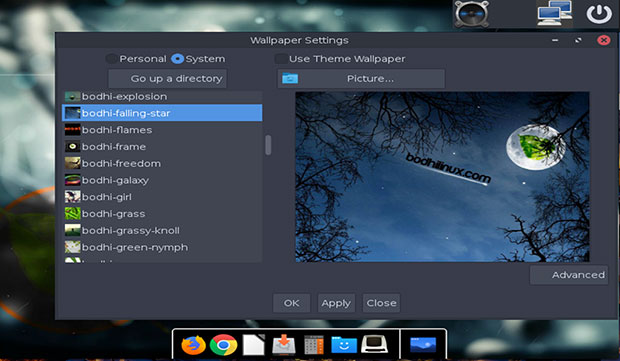The height and width of the screenshot is (361, 620).
Task: Open the file manager dock icon
Action: (x=344, y=345)
